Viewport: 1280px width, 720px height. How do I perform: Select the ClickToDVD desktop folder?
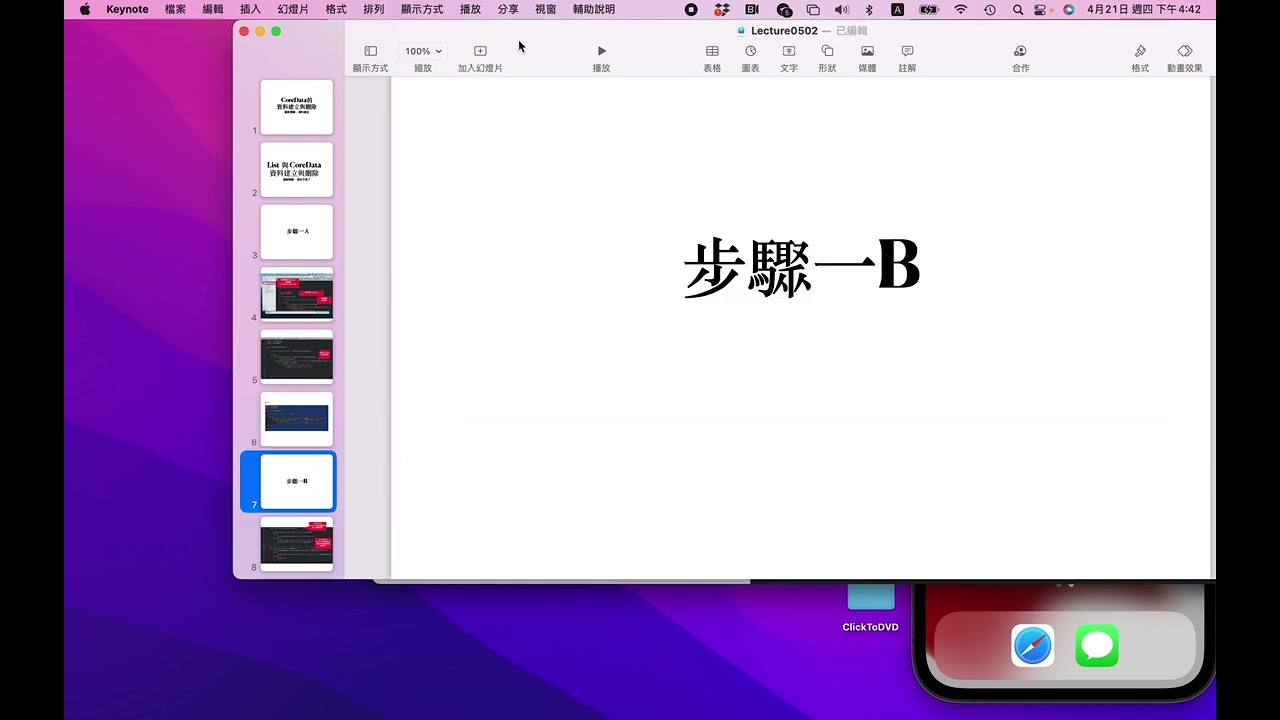point(871,606)
